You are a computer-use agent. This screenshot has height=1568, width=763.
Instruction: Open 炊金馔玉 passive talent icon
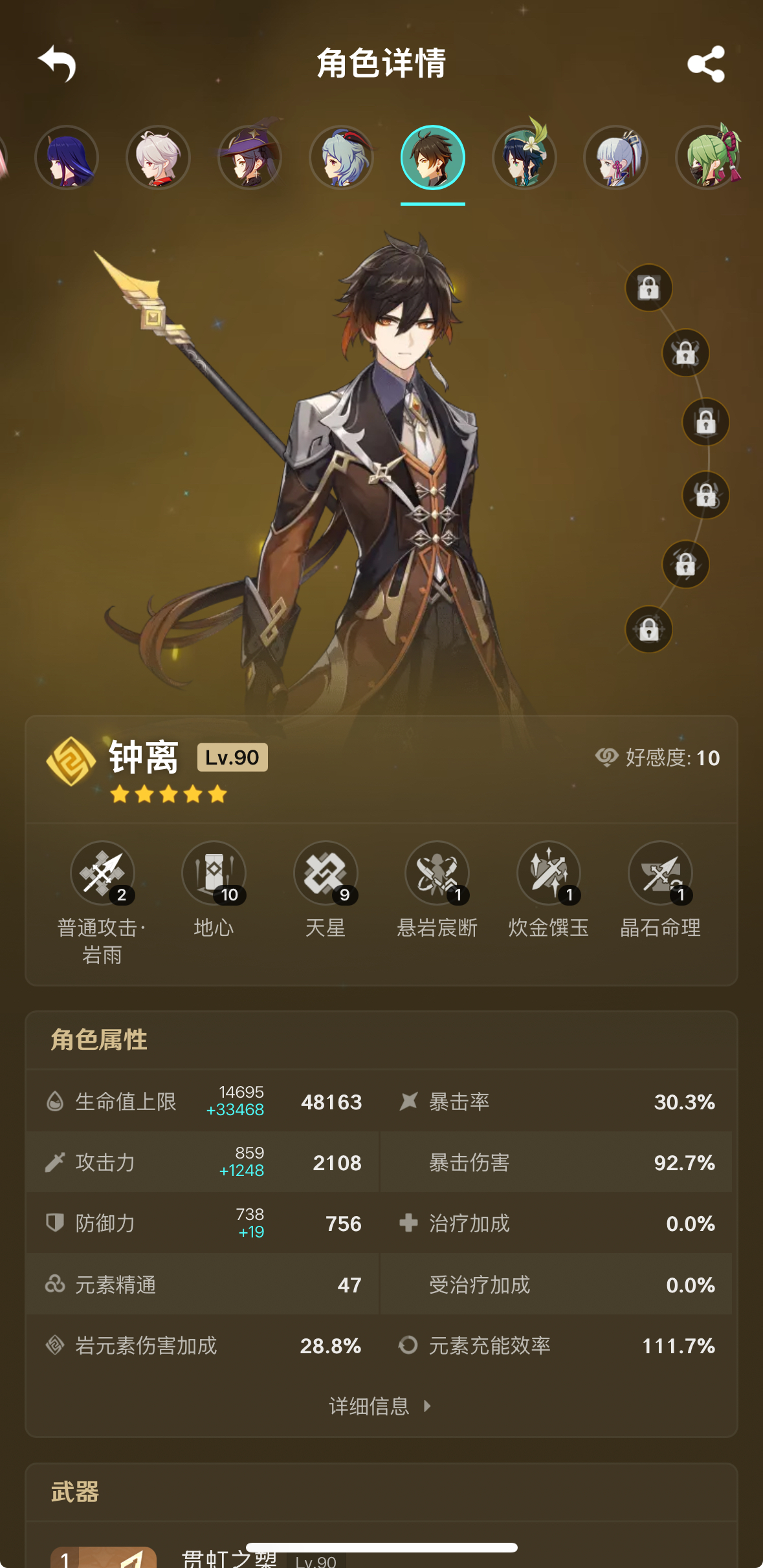pos(549,873)
